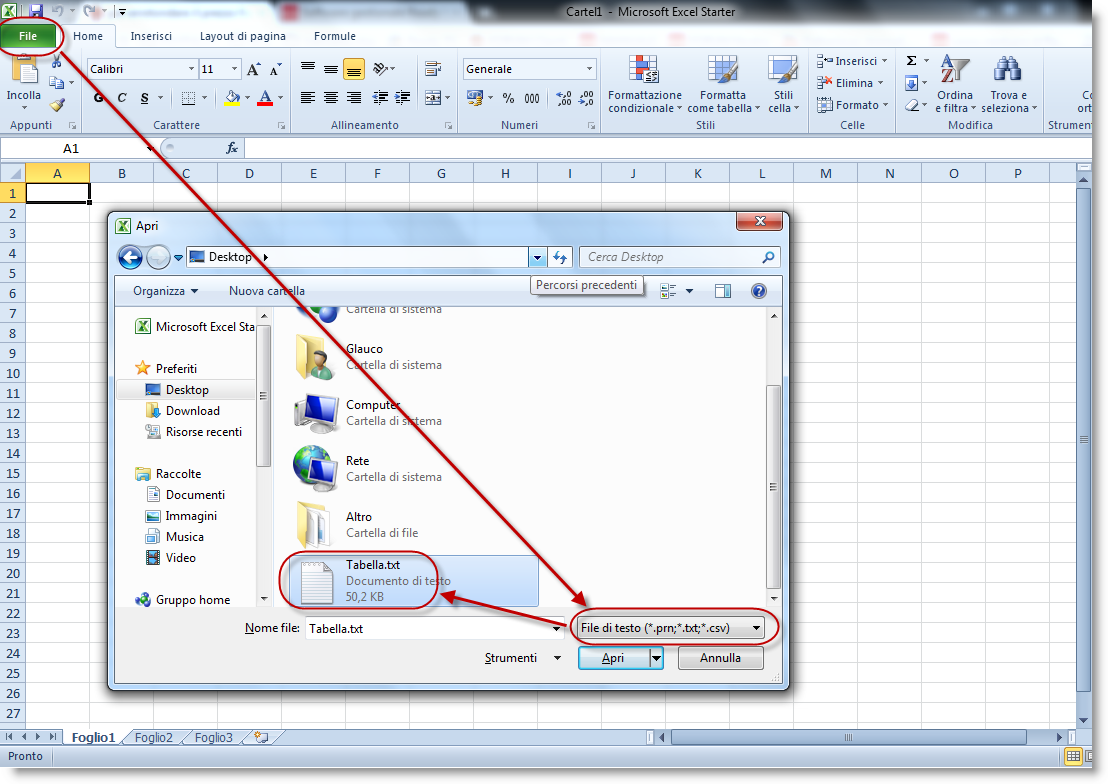Open Ordina e filtra menu
1108x784 pixels.
pyautogui.click(x=955, y=85)
